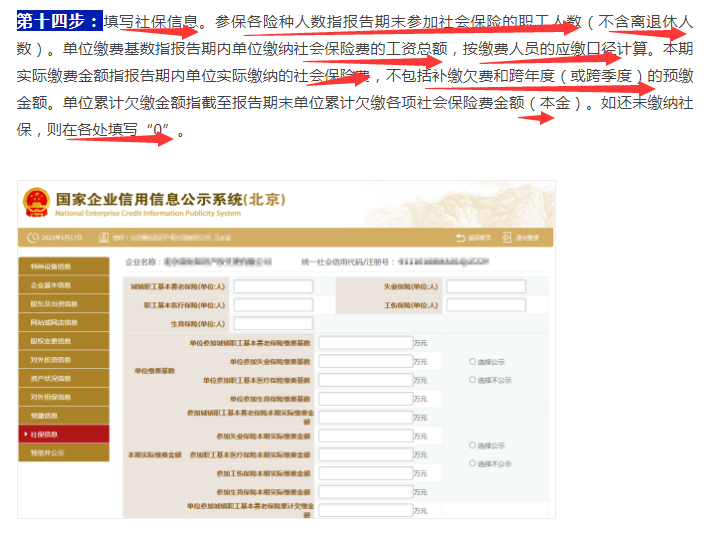Click the 退出登录 logout icon
Screen dimensions: 723x545
click(x=507, y=238)
